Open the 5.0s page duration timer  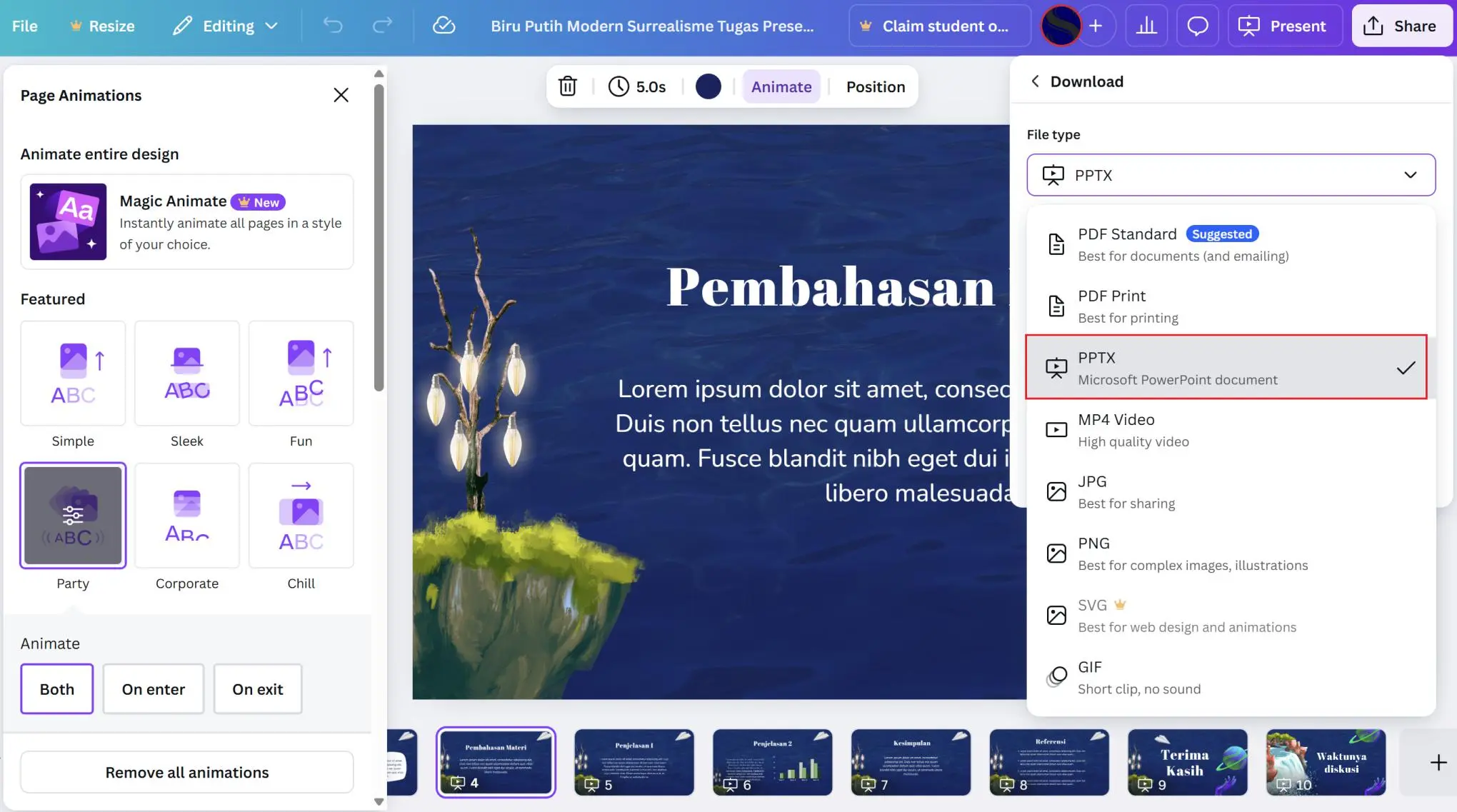(638, 86)
